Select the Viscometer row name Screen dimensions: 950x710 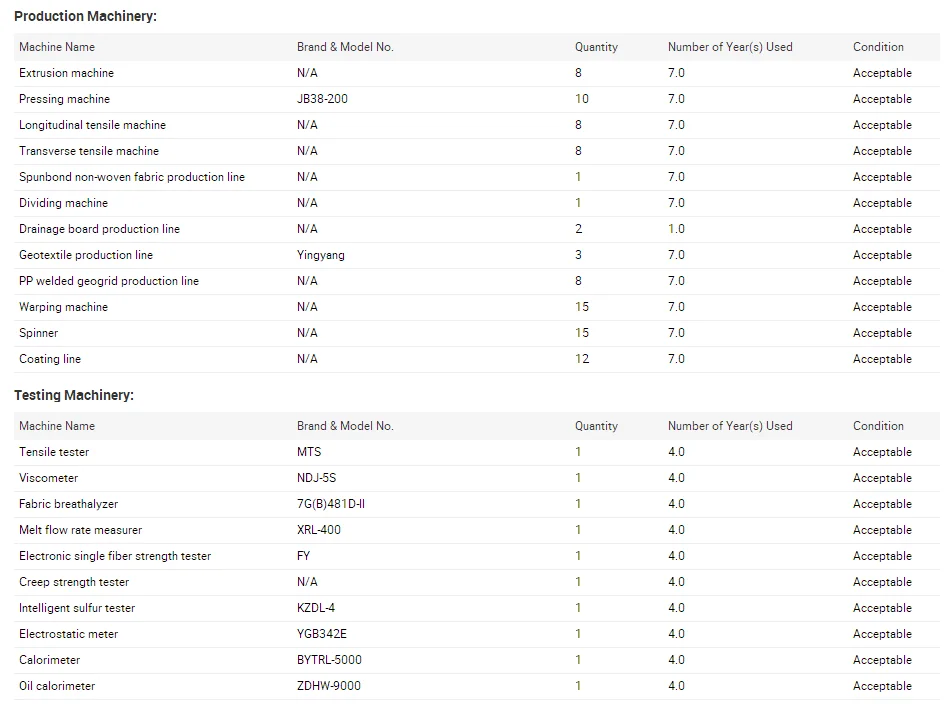click(x=48, y=478)
